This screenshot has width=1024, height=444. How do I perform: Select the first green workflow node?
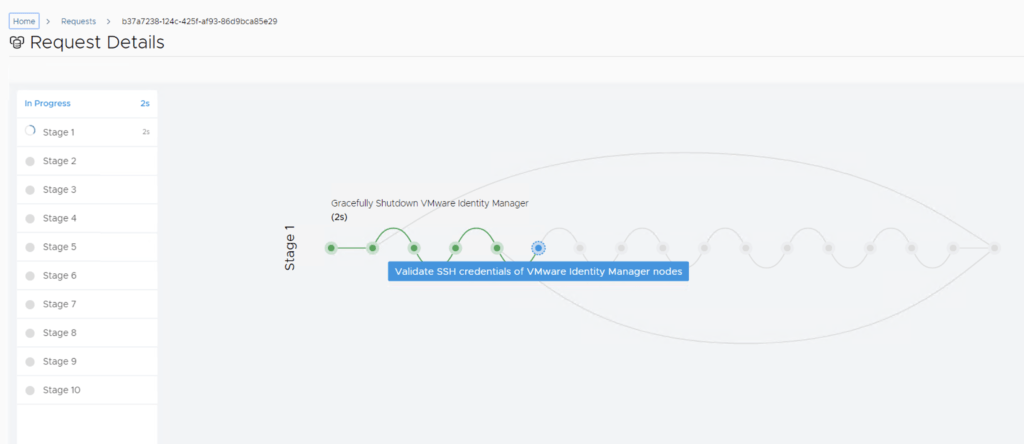click(x=331, y=248)
